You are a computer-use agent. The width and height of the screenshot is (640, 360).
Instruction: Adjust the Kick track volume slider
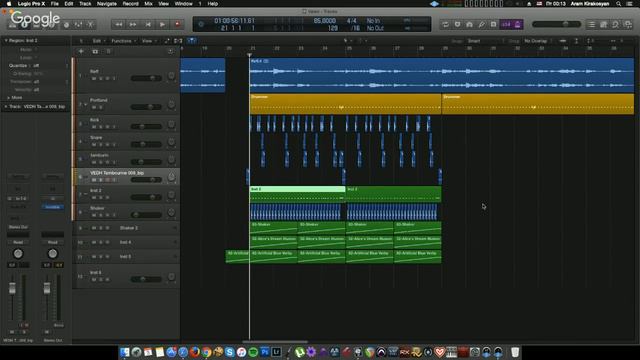pos(146,127)
